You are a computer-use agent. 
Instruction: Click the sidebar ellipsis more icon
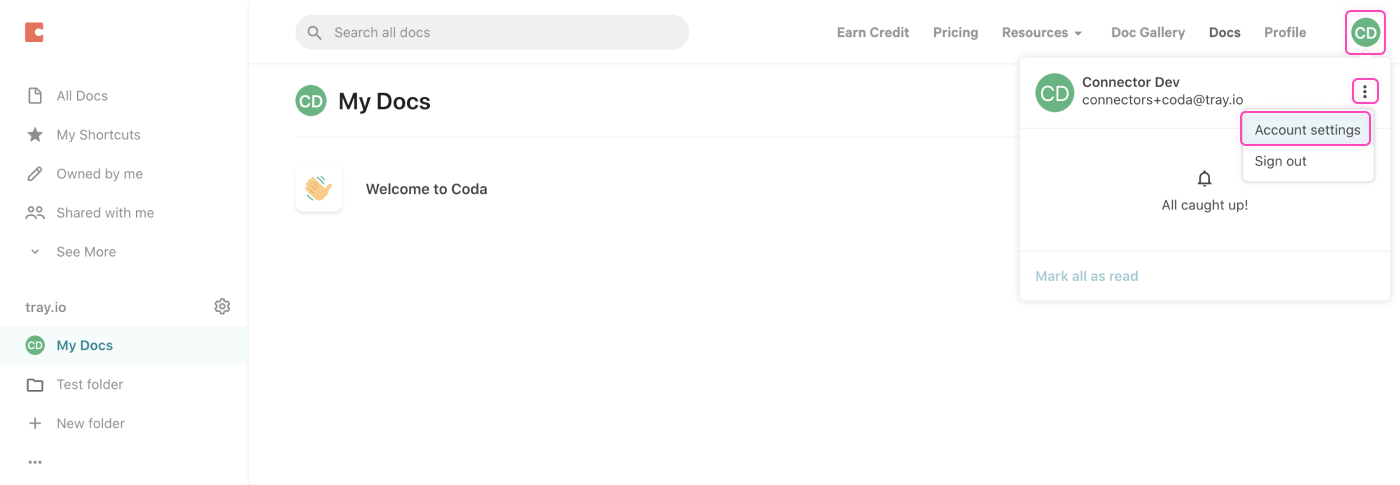click(x=35, y=462)
